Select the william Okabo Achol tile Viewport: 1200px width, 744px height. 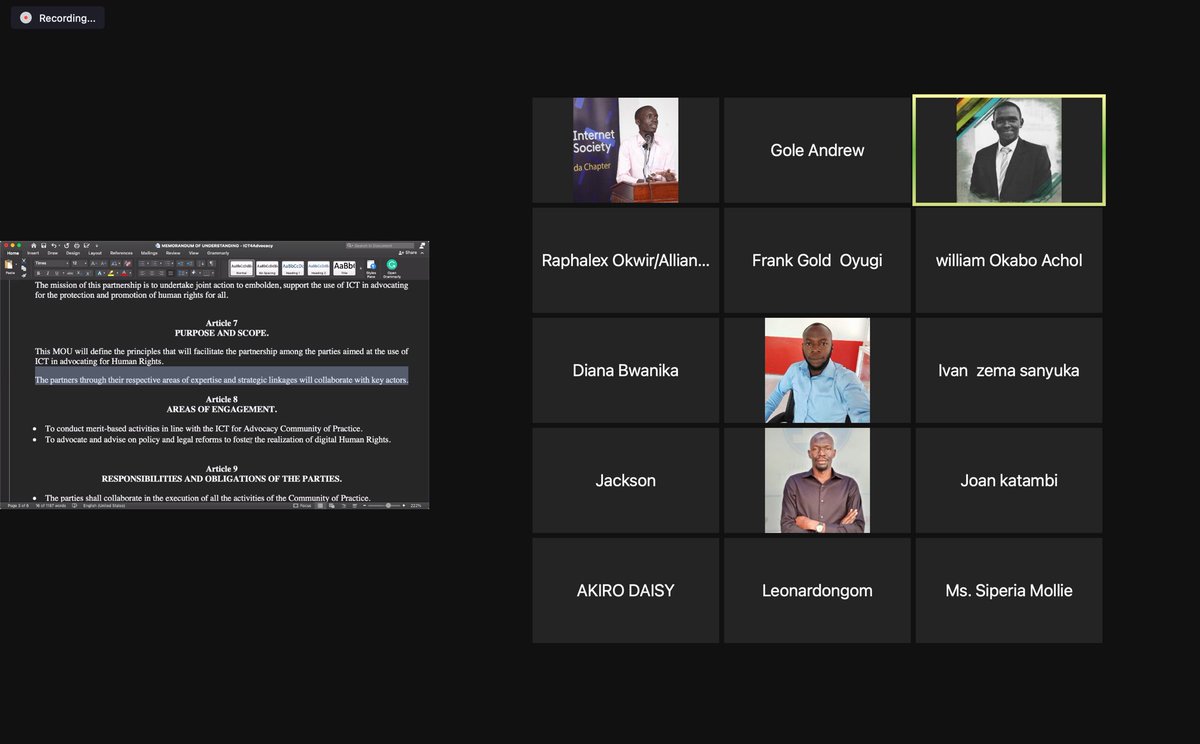coord(1009,260)
